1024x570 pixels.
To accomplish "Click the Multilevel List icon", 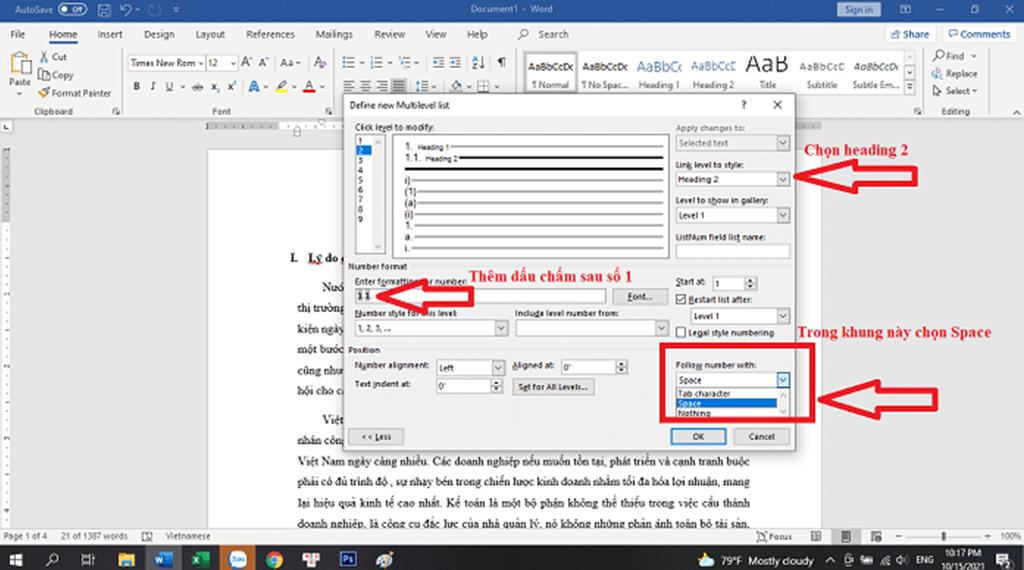I will (405, 63).
